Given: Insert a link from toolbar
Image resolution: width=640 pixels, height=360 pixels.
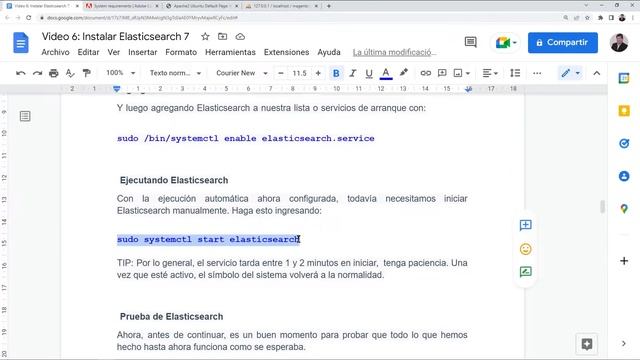Looking at the screenshot, I should point(425,73).
